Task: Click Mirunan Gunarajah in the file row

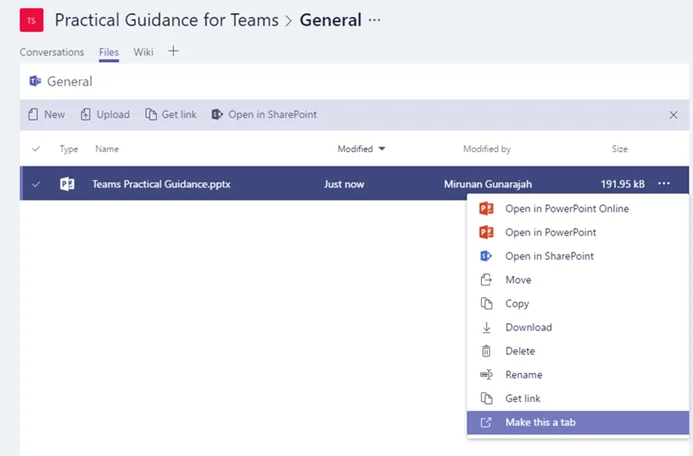Action: click(488, 184)
